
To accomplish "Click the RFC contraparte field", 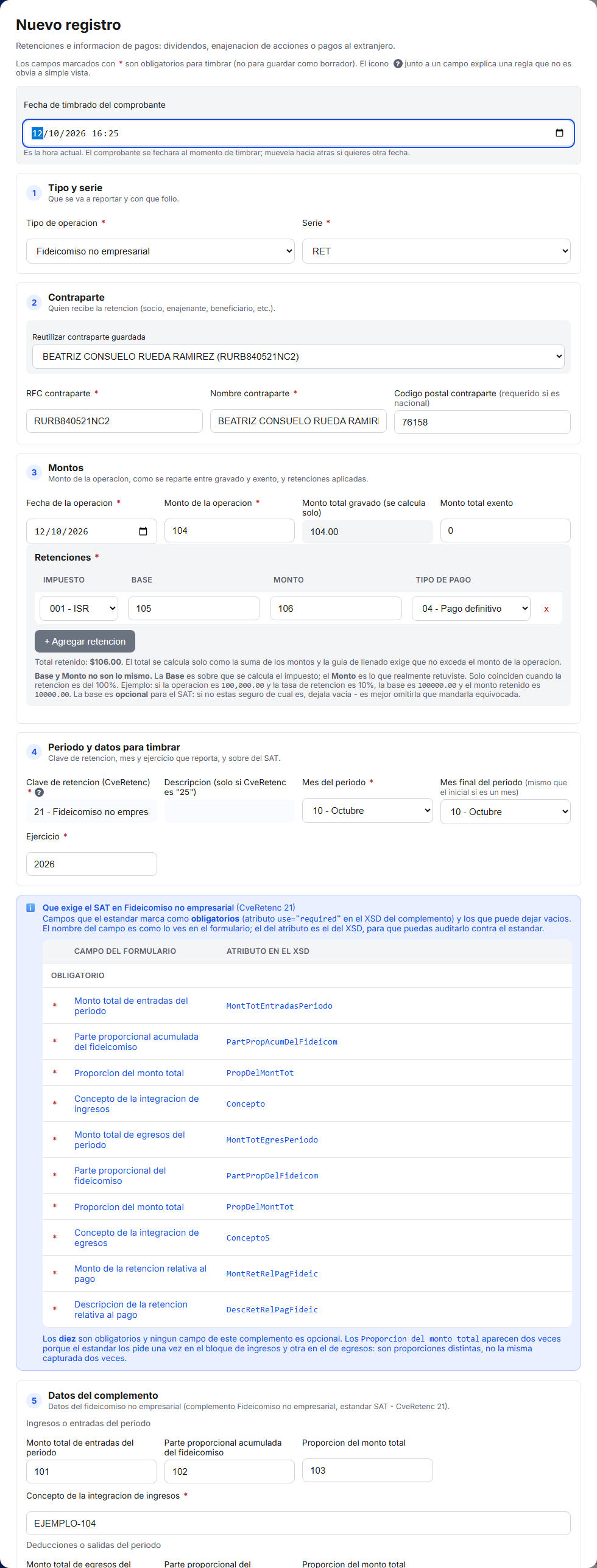I will (x=115, y=421).
